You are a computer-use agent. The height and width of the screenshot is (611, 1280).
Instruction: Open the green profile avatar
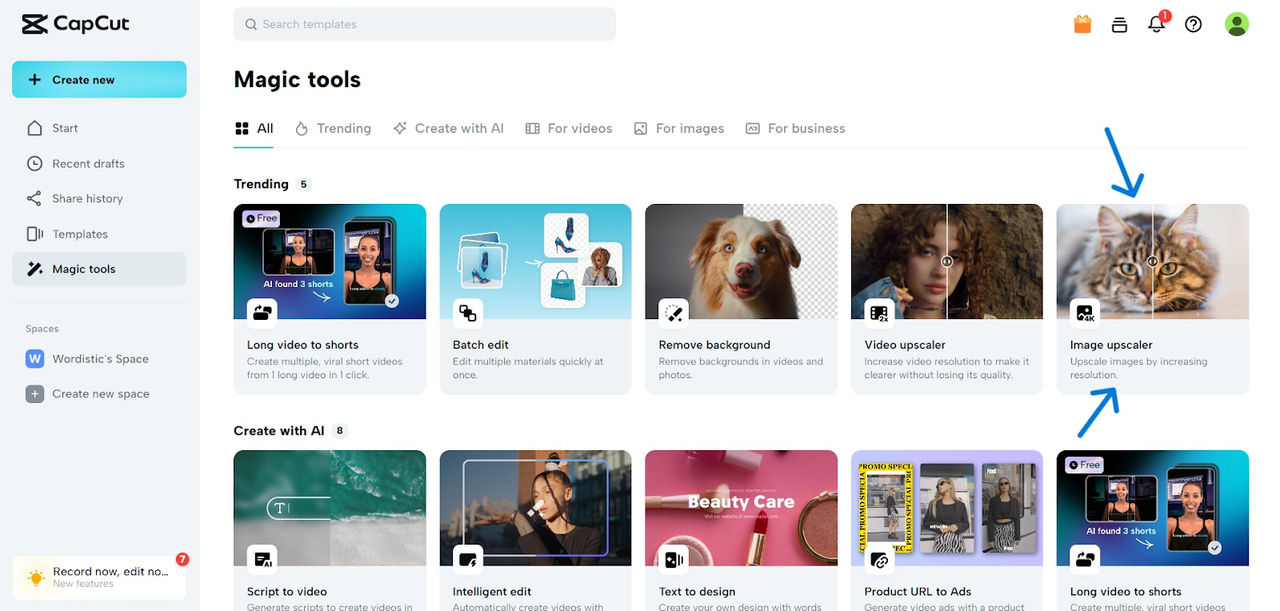point(1237,24)
